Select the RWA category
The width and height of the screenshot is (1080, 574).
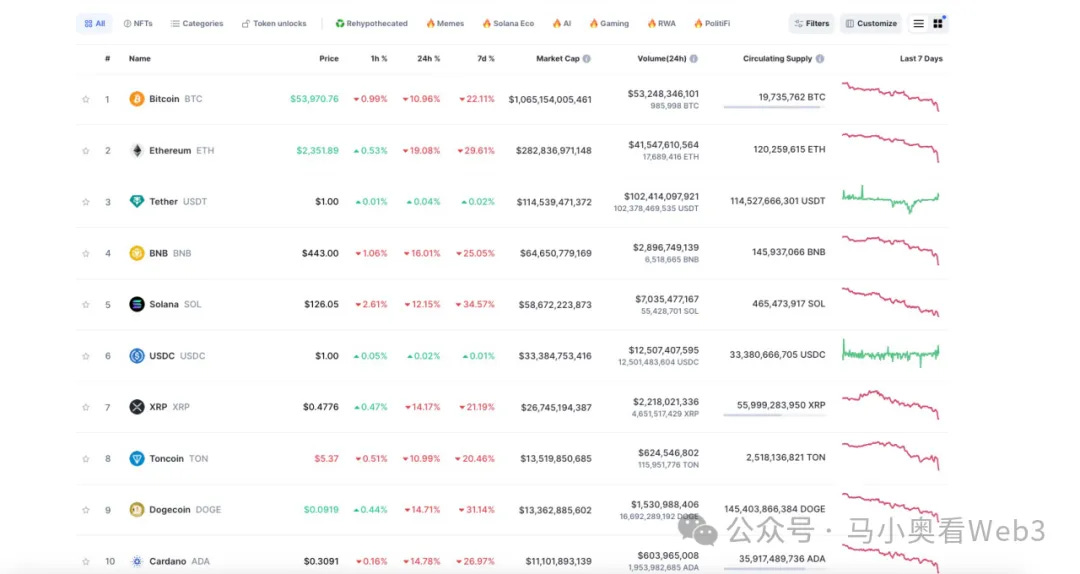661,23
